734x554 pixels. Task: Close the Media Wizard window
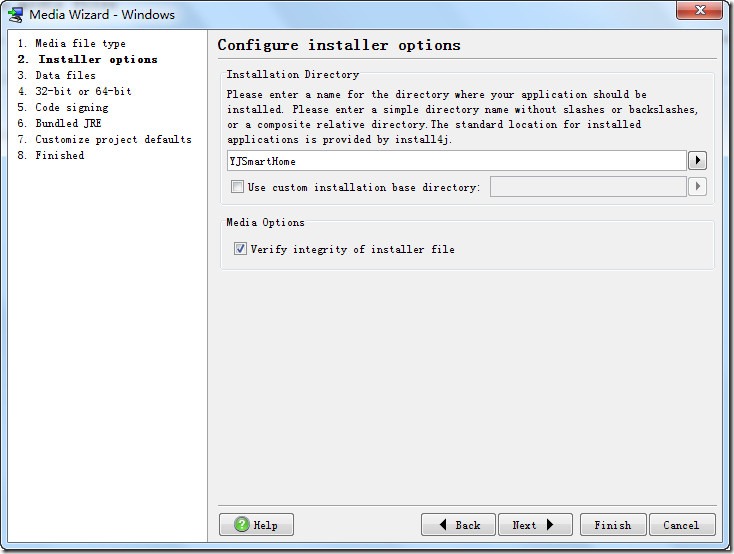point(699,11)
